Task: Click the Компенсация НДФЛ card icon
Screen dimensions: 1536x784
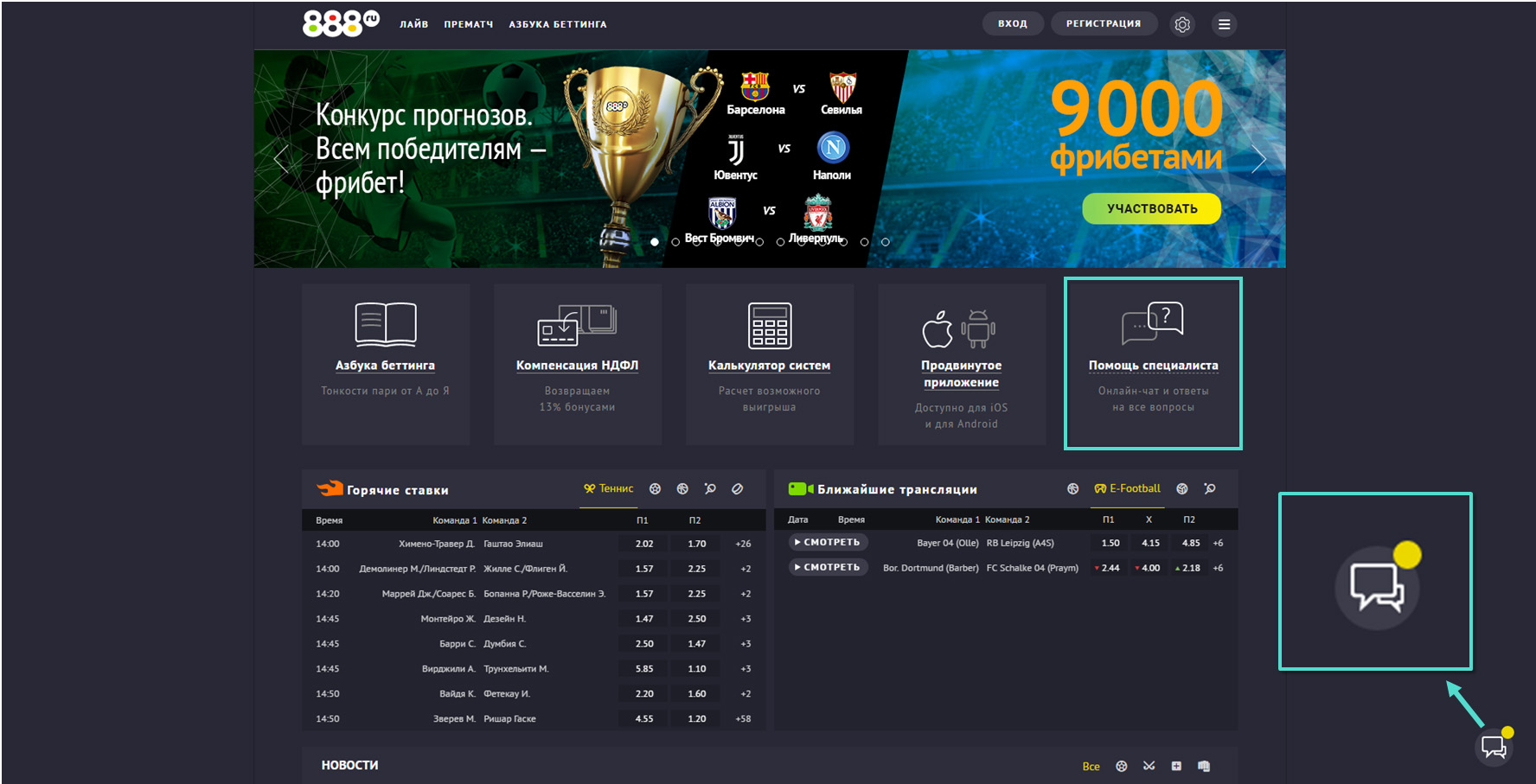Action: pyautogui.click(x=577, y=325)
